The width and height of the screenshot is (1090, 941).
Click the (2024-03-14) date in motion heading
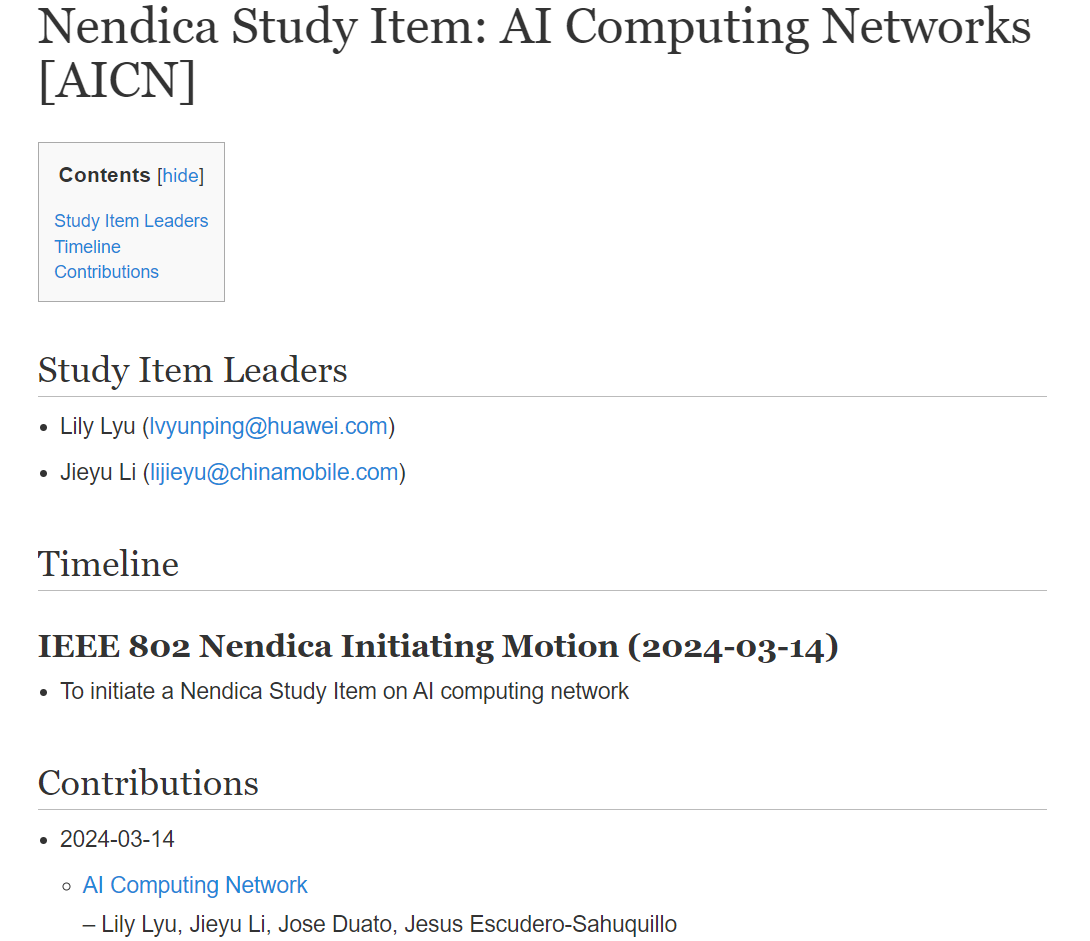pyautogui.click(x=733, y=646)
